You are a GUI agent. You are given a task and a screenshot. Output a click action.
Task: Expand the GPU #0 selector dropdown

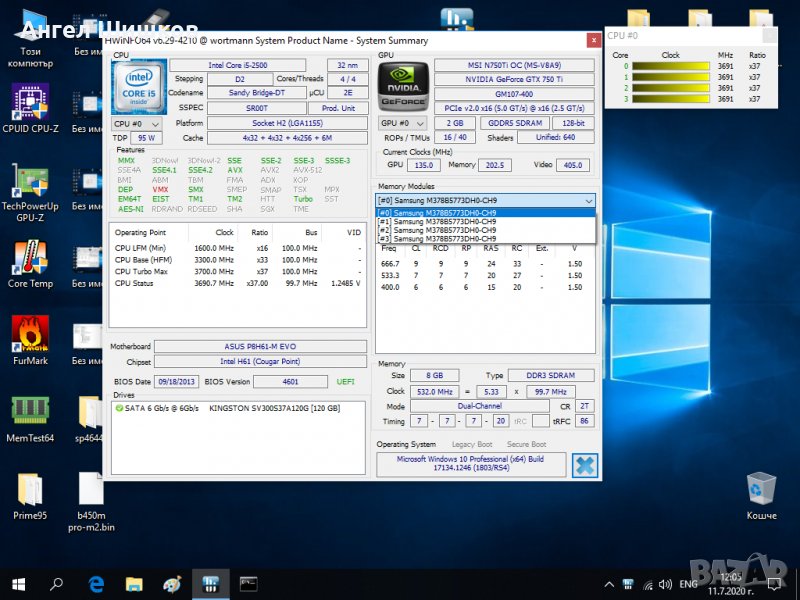pyautogui.click(x=402, y=123)
